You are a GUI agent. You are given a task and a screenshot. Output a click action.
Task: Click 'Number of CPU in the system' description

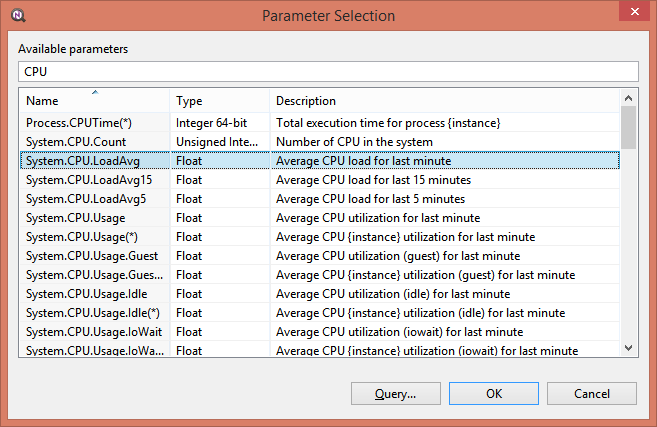click(x=354, y=142)
